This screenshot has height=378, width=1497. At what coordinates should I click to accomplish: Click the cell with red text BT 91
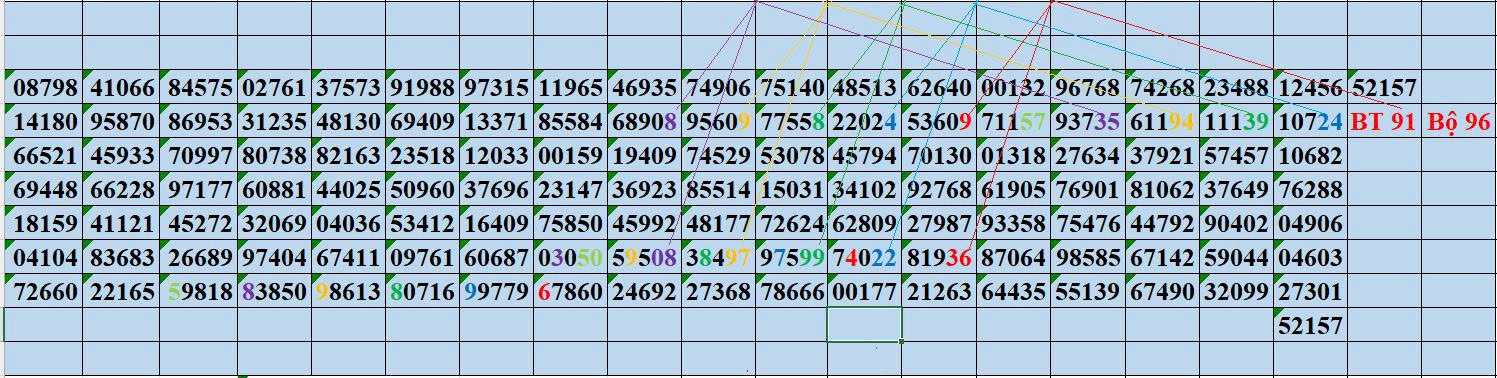point(1384,122)
